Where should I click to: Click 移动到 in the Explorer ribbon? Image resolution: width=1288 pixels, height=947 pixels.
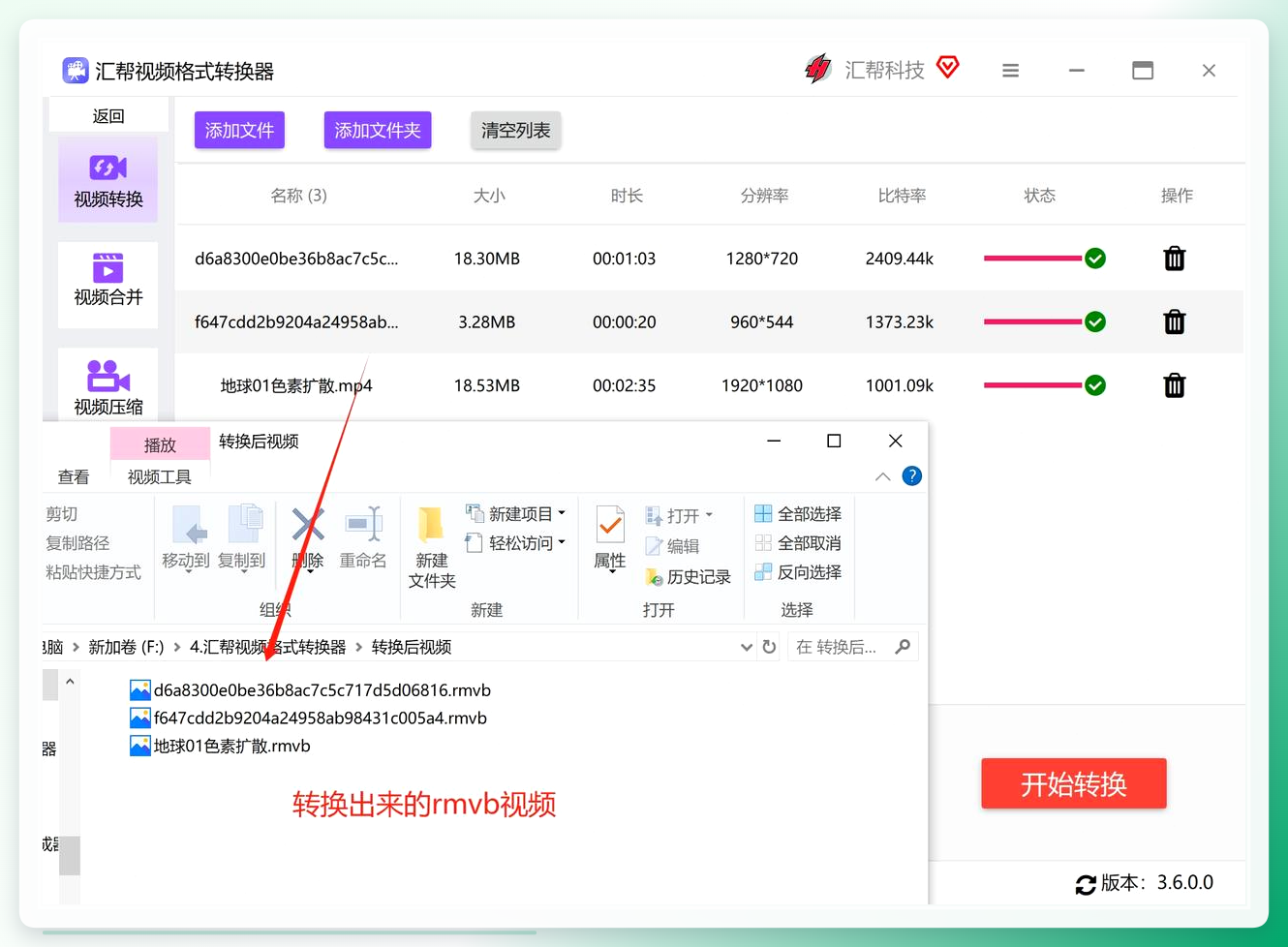pyautogui.click(x=186, y=536)
